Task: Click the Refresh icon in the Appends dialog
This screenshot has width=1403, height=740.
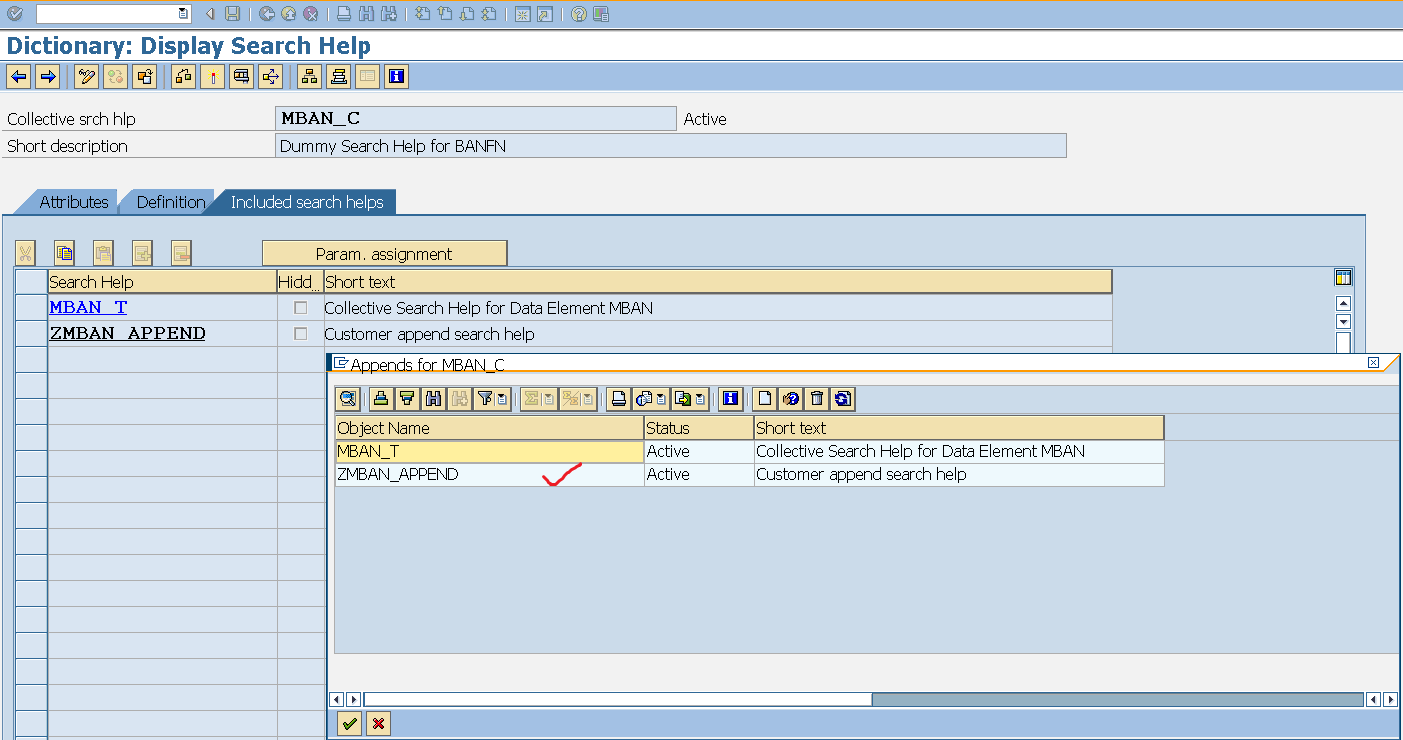Action: (844, 398)
